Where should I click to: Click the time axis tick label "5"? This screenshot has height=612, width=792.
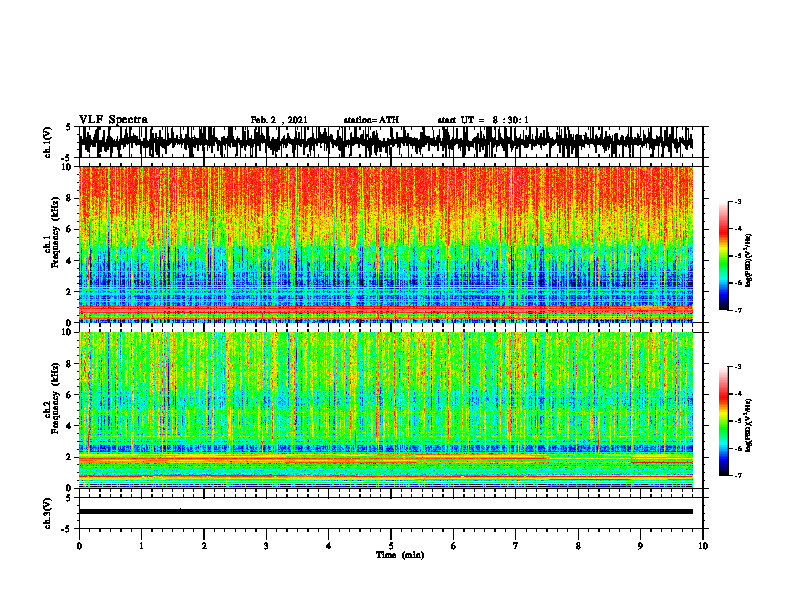coord(391,546)
